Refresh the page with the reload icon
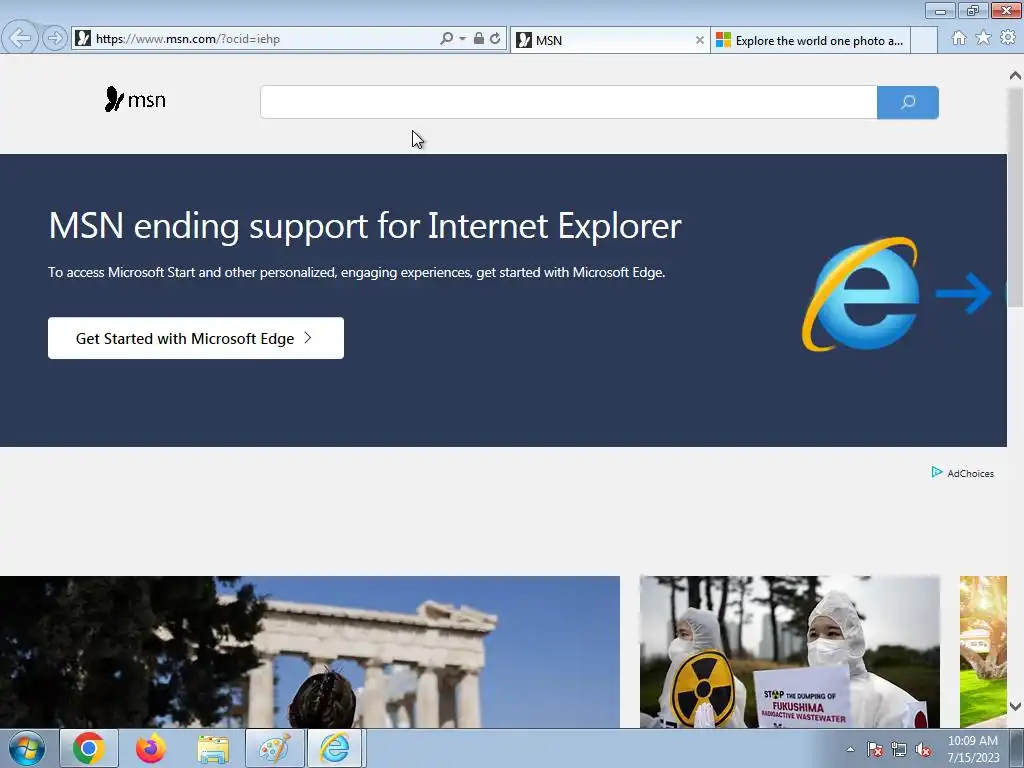Image resolution: width=1024 pixels, height=768 pixels. [495, 39]
